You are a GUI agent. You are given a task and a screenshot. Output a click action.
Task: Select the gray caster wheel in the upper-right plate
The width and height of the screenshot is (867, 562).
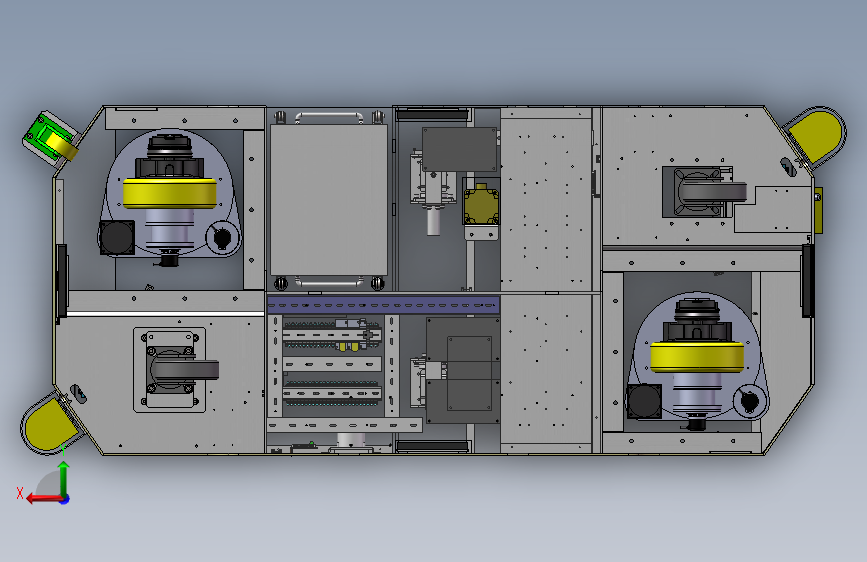[712, 192]
